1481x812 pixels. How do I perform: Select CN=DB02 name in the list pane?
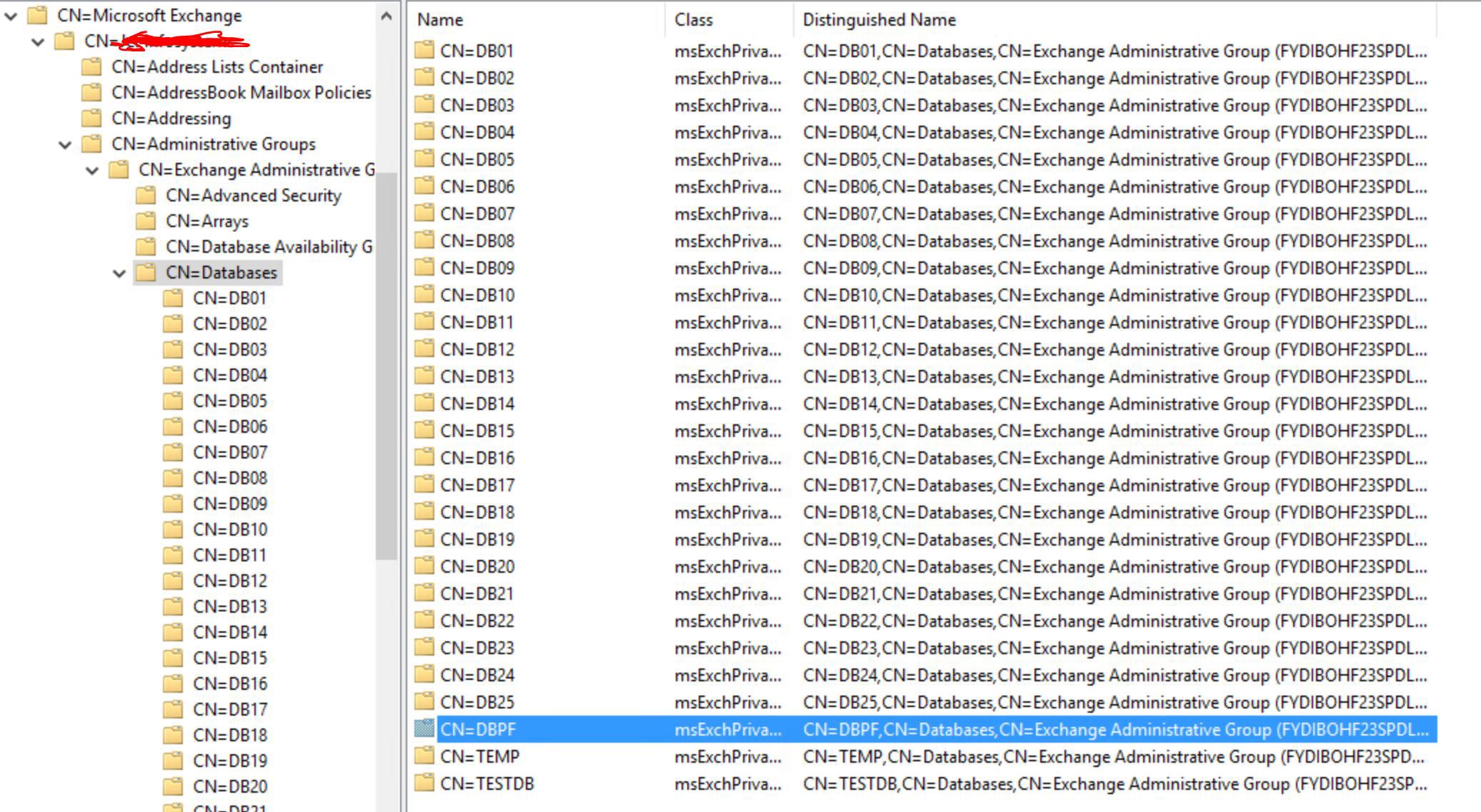pos(477,78)
